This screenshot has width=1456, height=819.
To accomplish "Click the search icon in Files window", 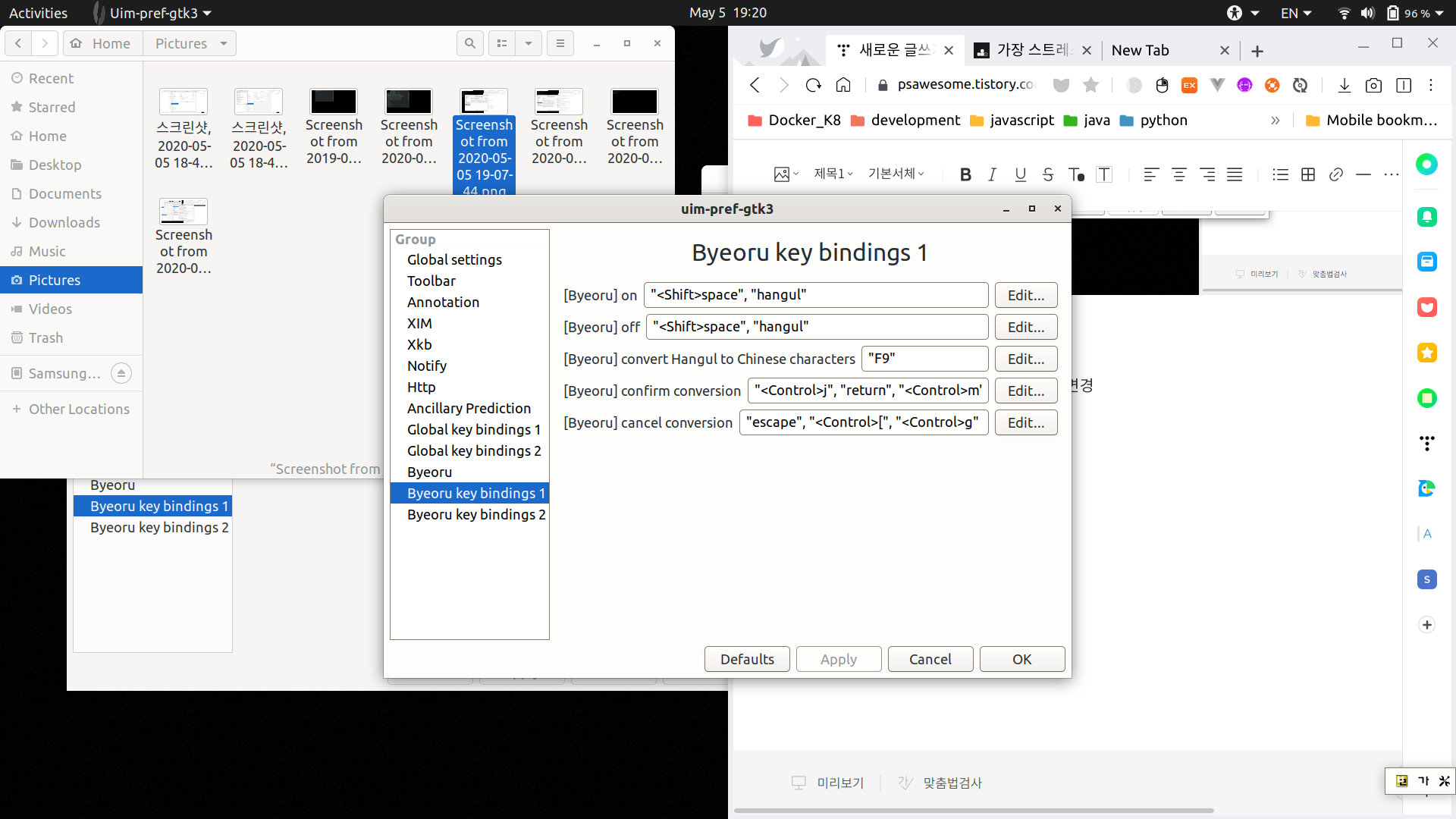I will tap(470, 43).
